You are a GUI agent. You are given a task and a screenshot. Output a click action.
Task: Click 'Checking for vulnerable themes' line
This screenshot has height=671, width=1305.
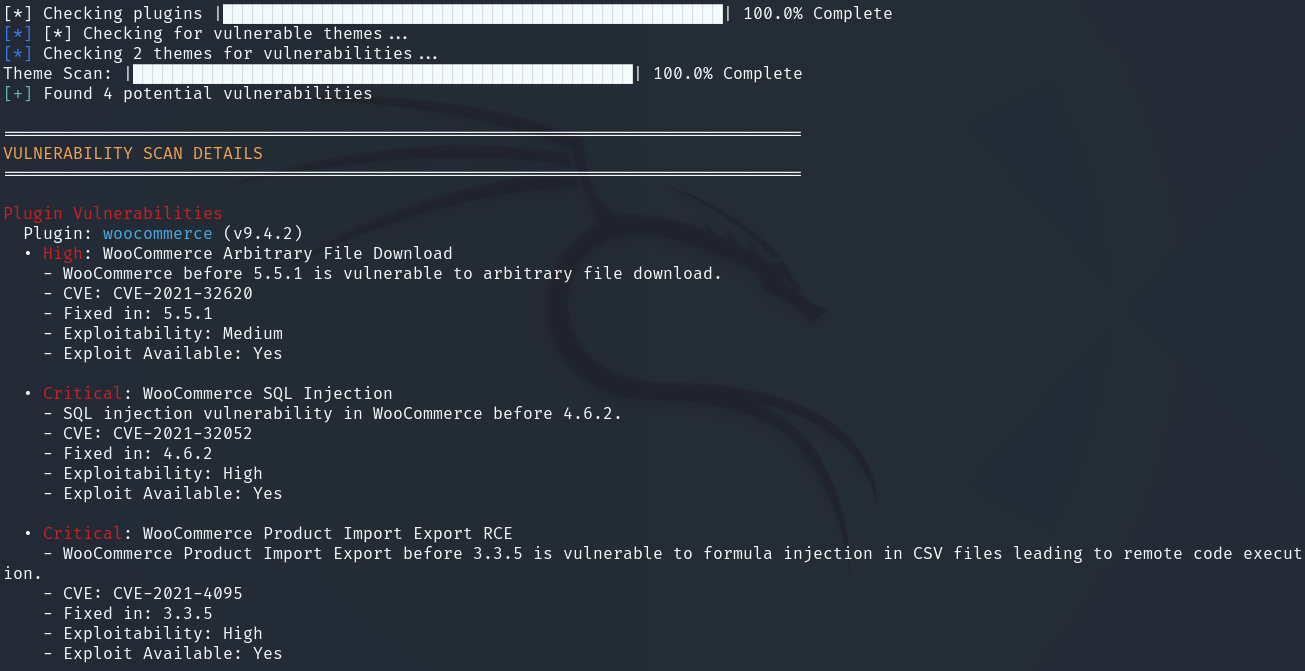point(206,34)
